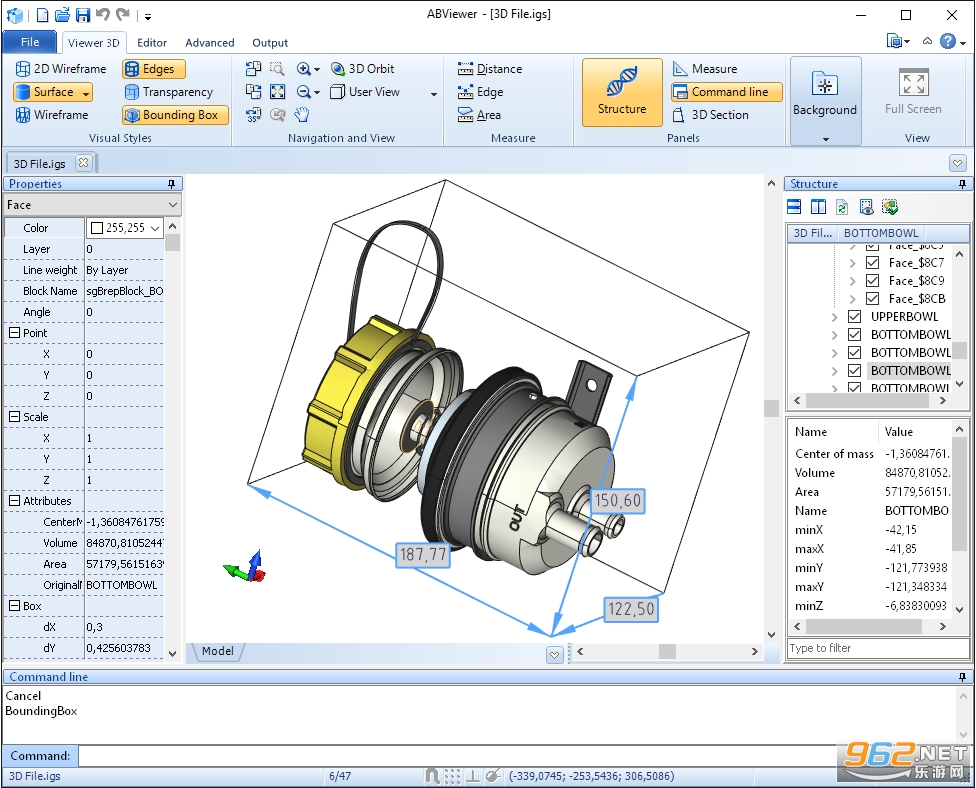Open the Surface style dropdown arrow

click(86, 92)
